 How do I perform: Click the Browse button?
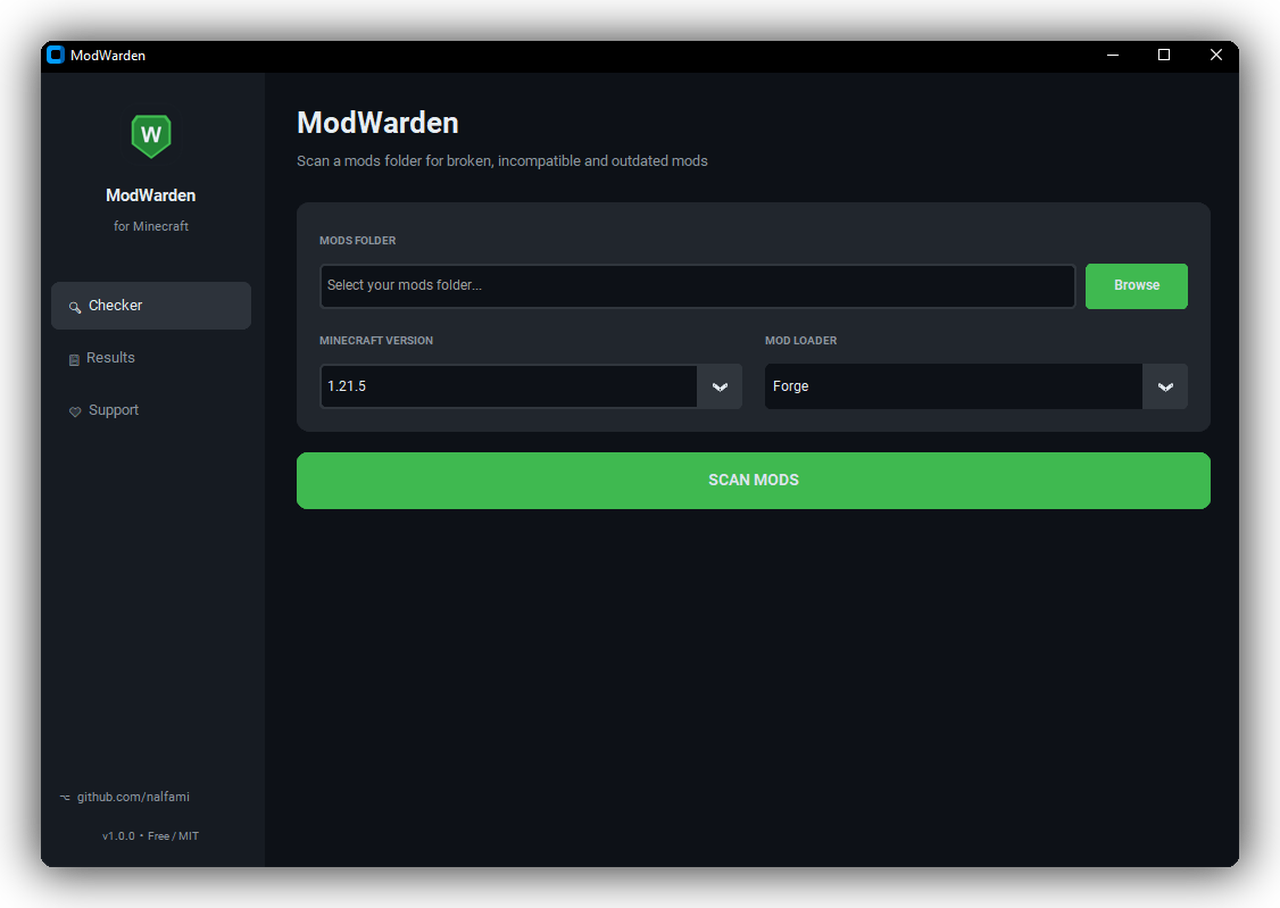pyautogui.click(x=1137, y=286)
